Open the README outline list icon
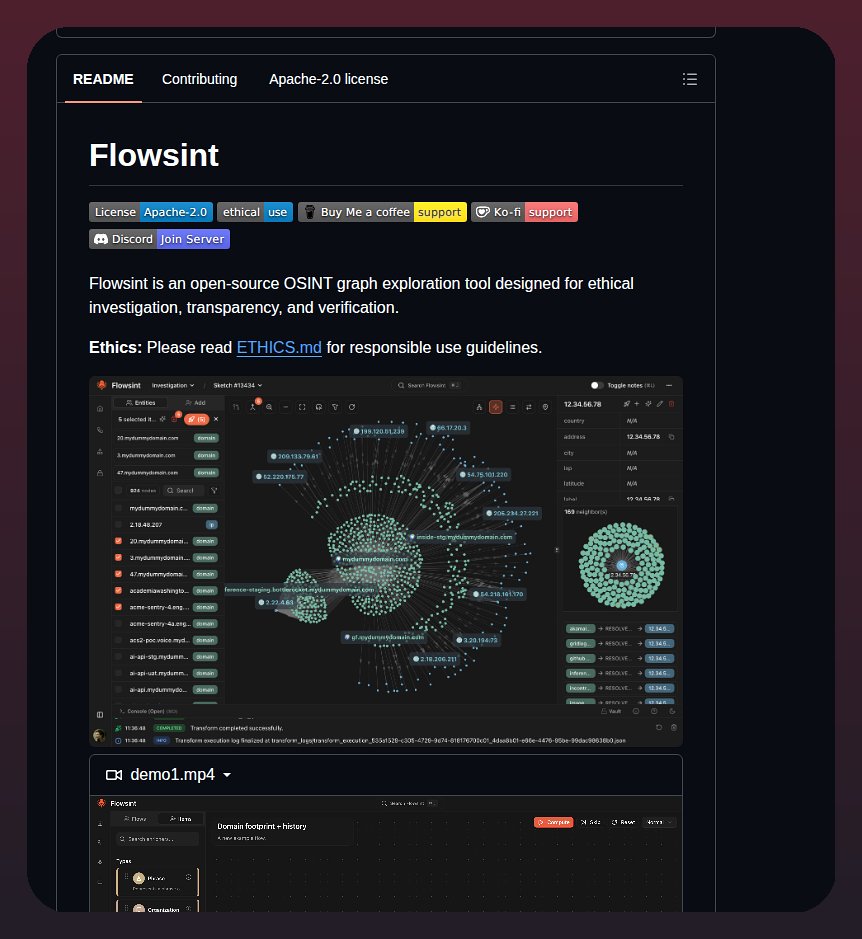The image size is (862, 939). point(689,79)
